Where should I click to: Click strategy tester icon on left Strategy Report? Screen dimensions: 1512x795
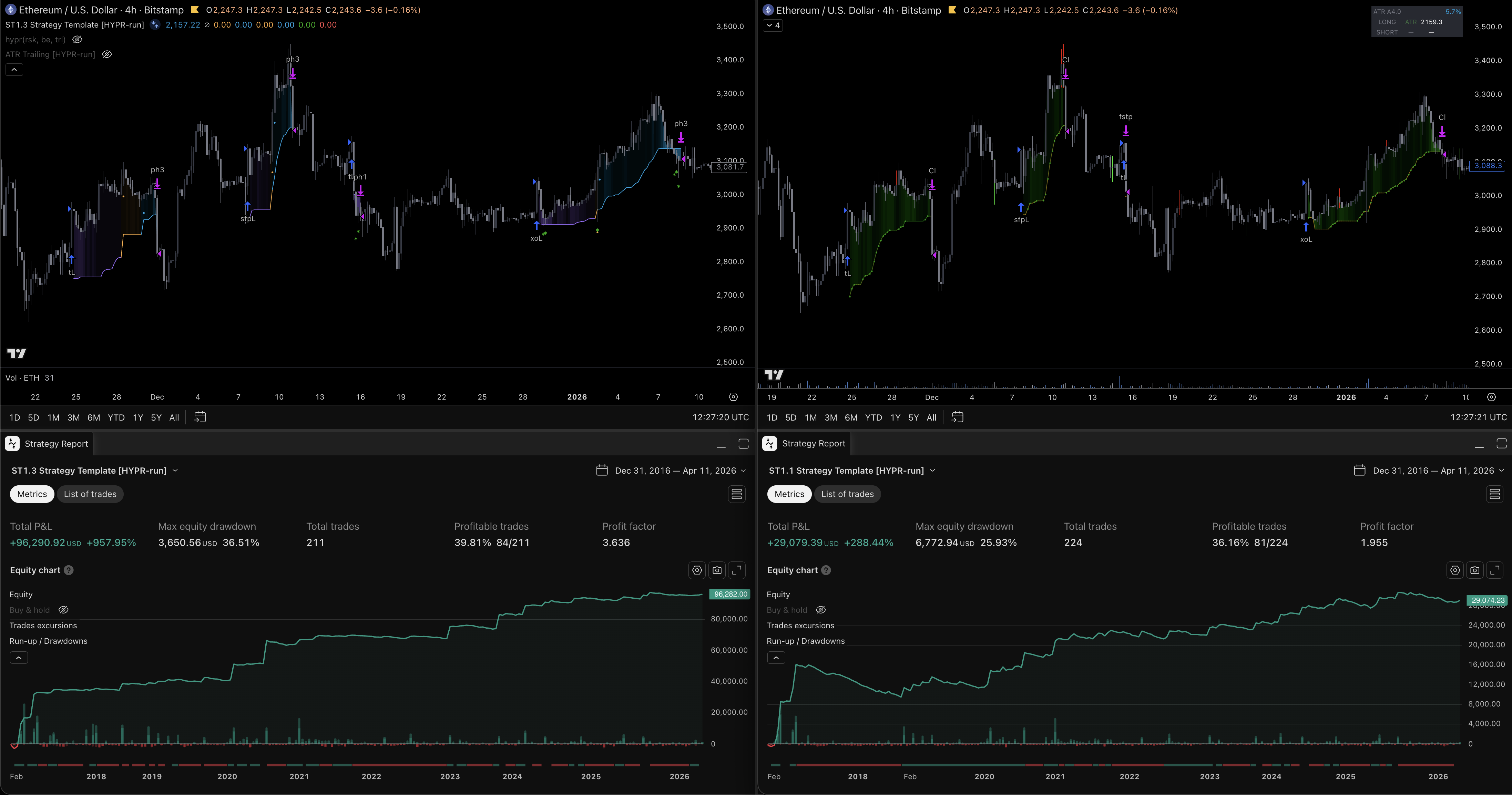click(x=12, y=444)
